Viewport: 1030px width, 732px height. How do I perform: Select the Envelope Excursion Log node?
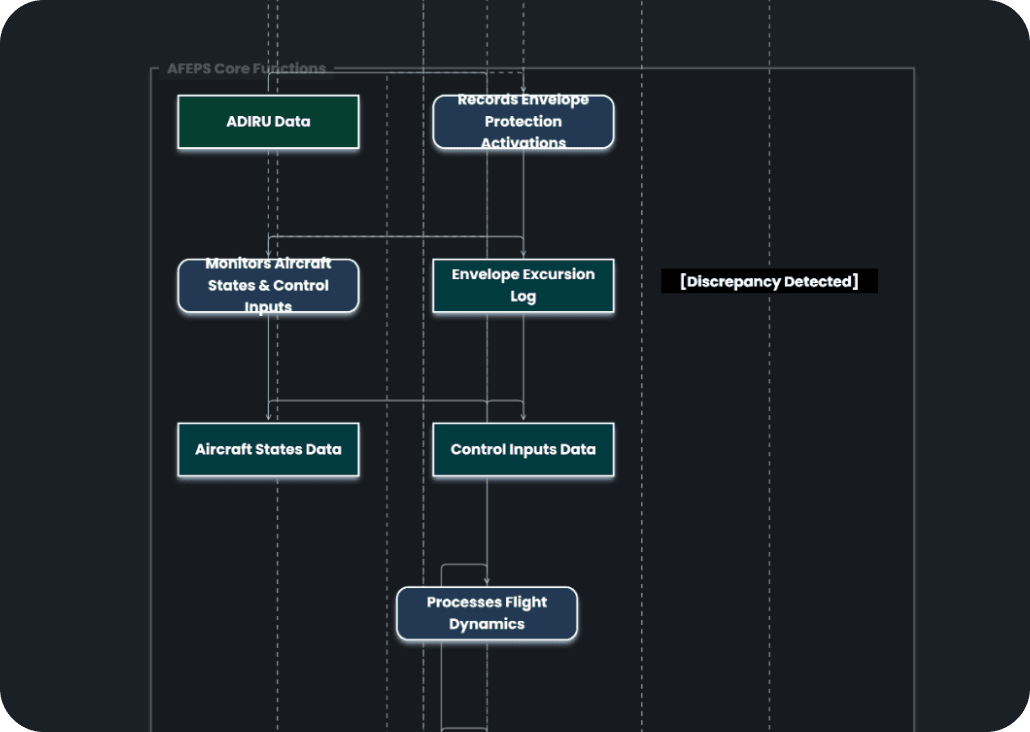(523, 286)
